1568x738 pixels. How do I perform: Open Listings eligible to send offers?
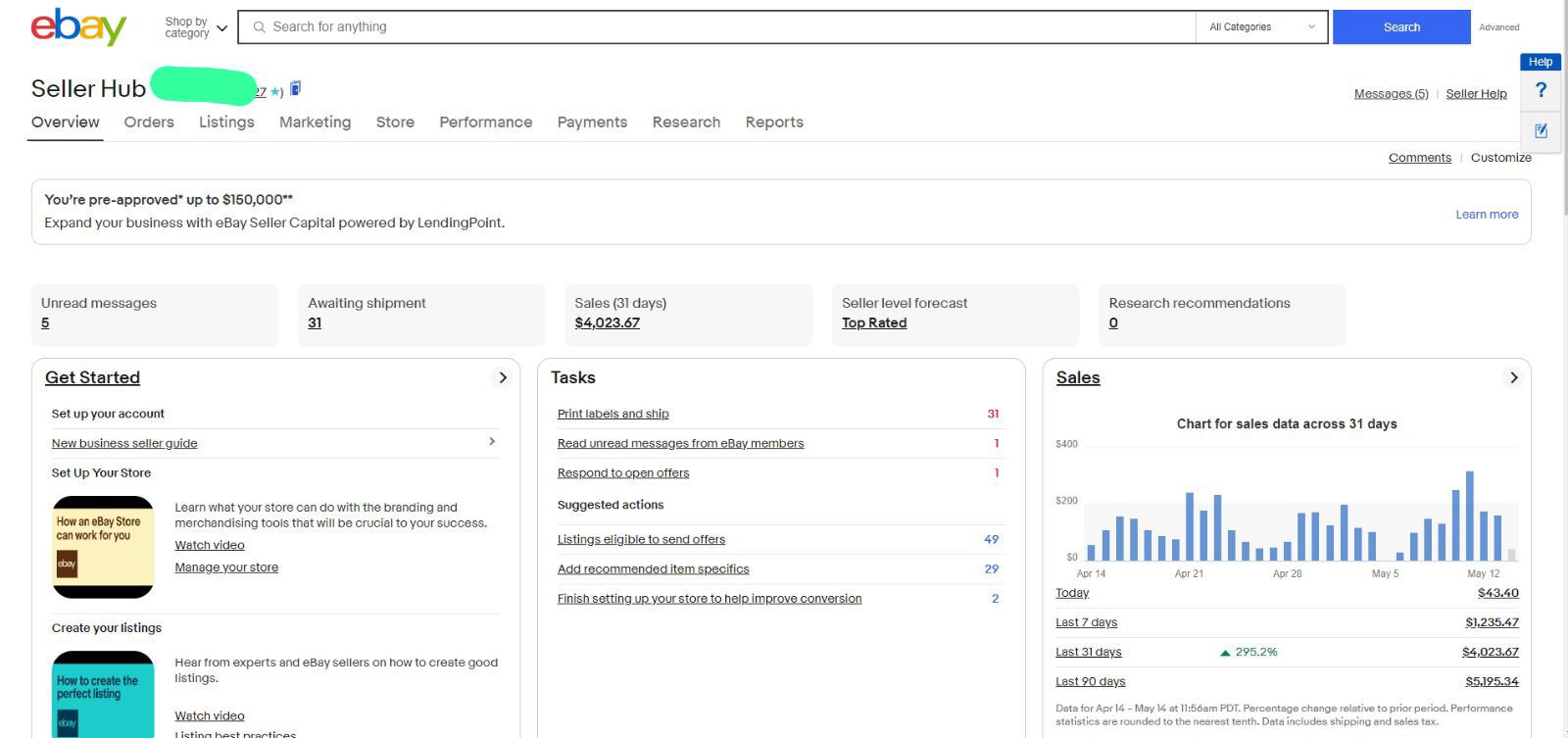641,539
